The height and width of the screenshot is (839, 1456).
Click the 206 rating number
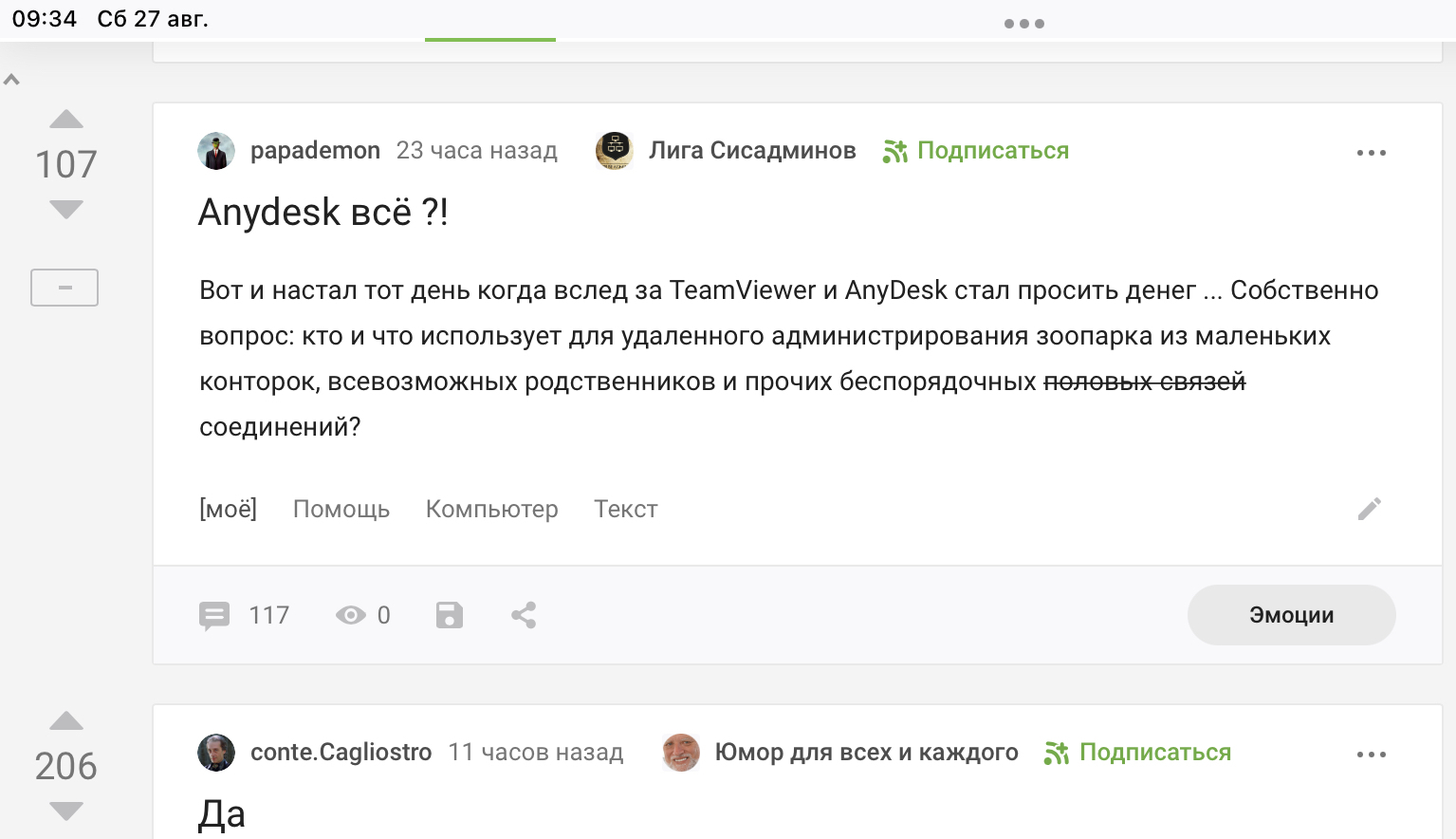point(66,766)
